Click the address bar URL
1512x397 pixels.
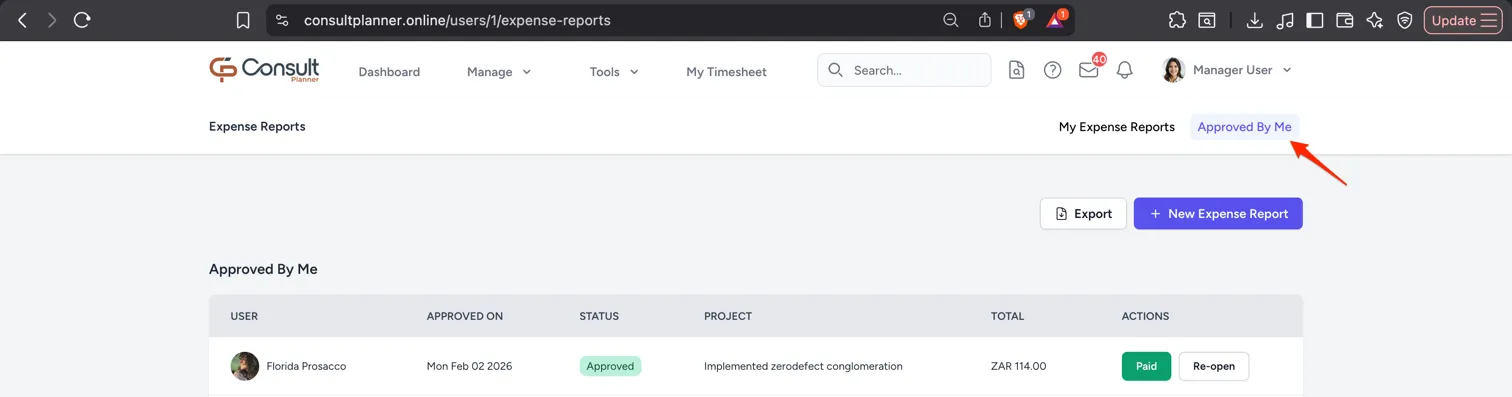tap(457, 20)
